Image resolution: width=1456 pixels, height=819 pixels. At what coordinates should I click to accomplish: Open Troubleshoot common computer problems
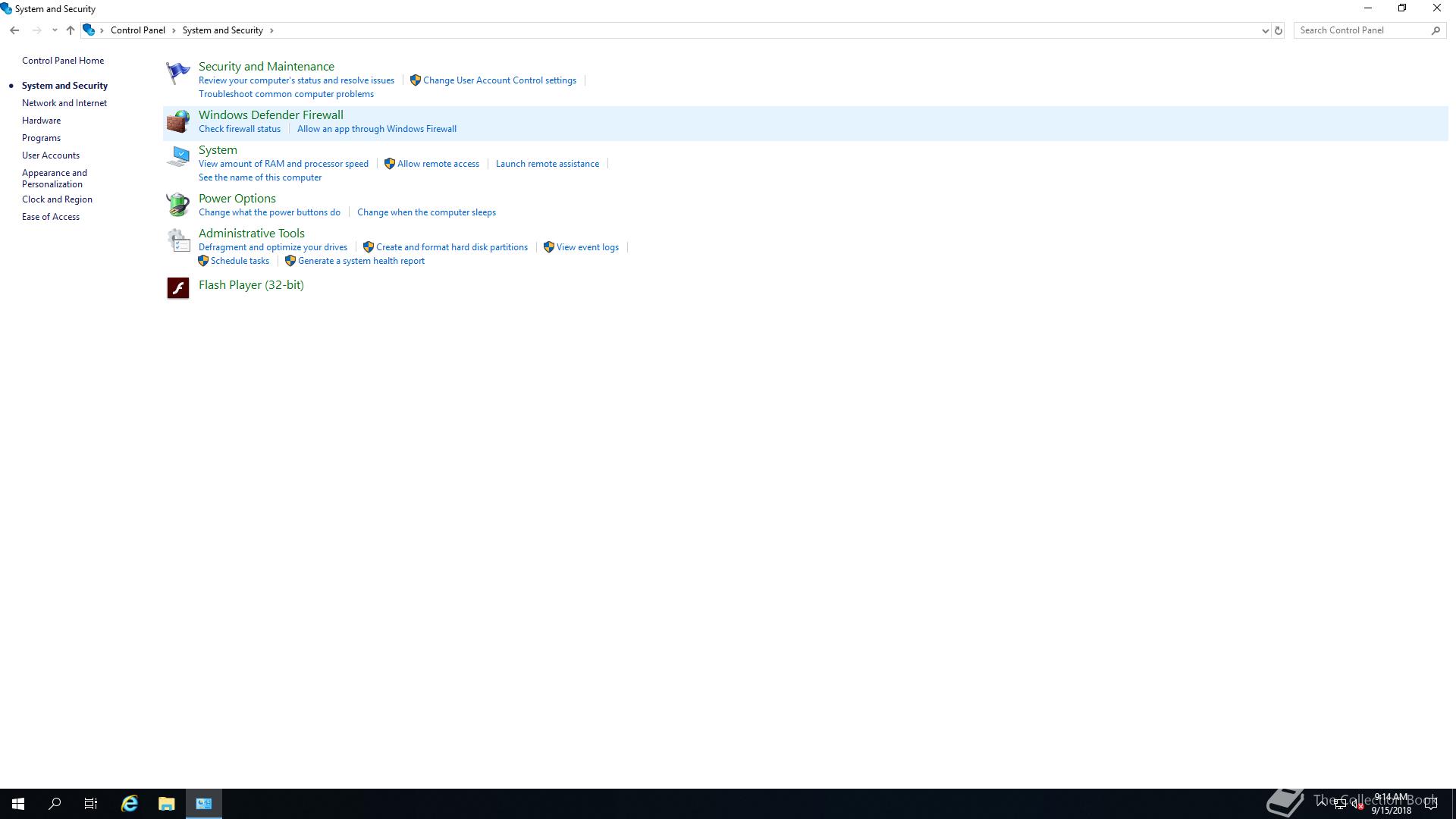pos(286,94)
